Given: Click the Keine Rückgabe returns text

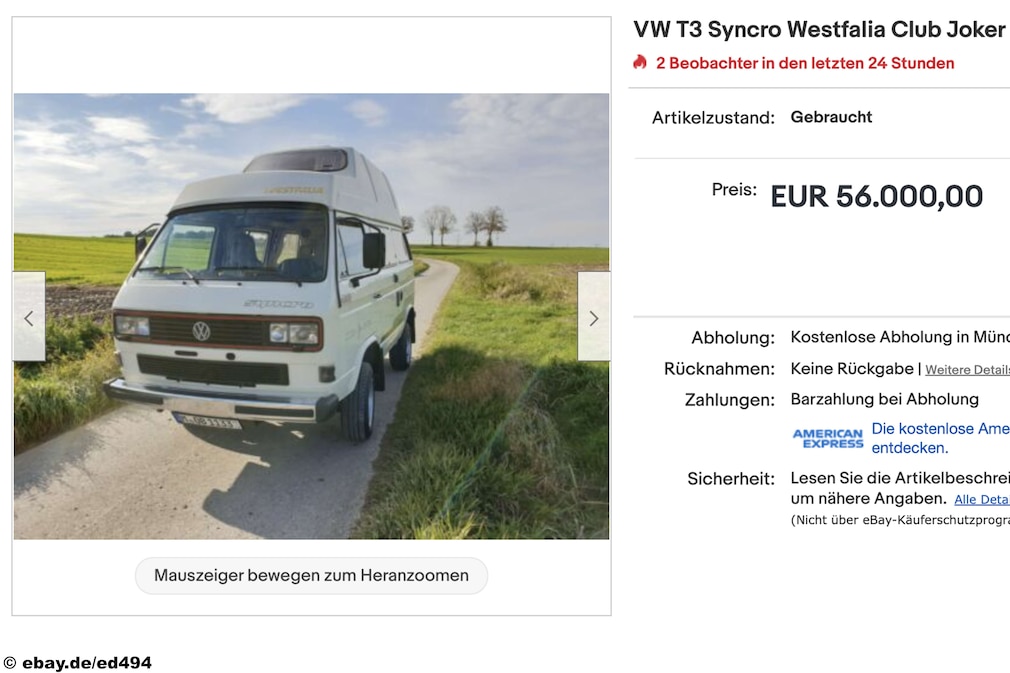Looking at the screenshot, I should pos(852,368).
